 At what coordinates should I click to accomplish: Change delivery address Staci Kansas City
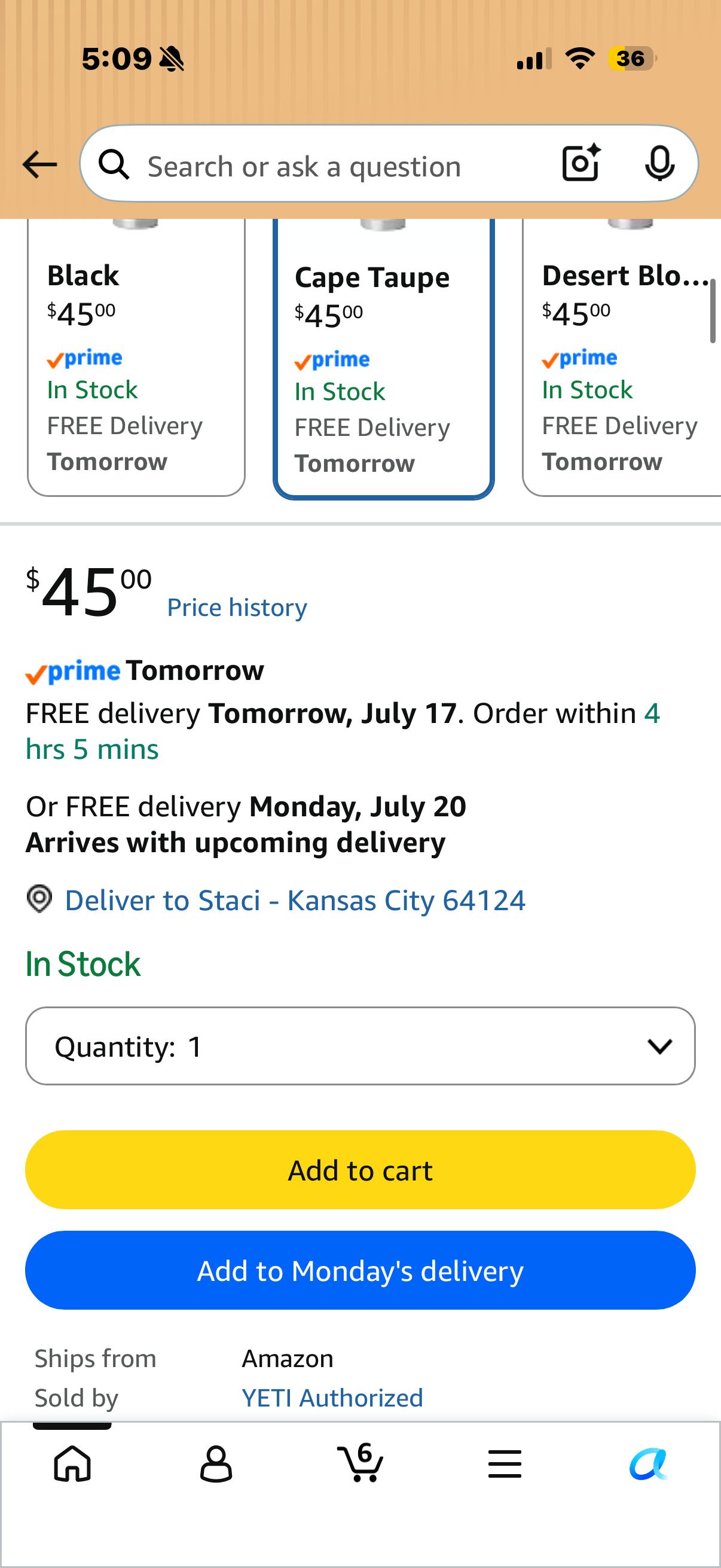(x=295, y=900)
